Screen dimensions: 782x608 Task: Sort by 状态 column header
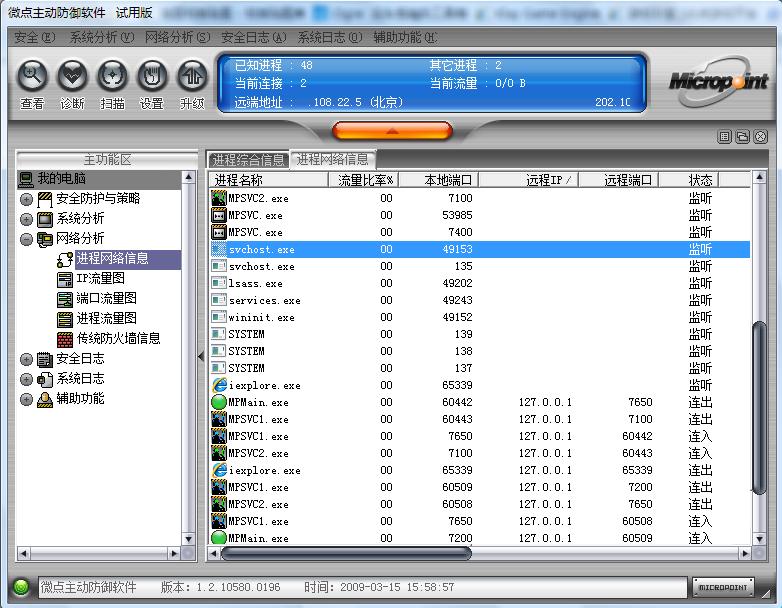click(689, 180)
